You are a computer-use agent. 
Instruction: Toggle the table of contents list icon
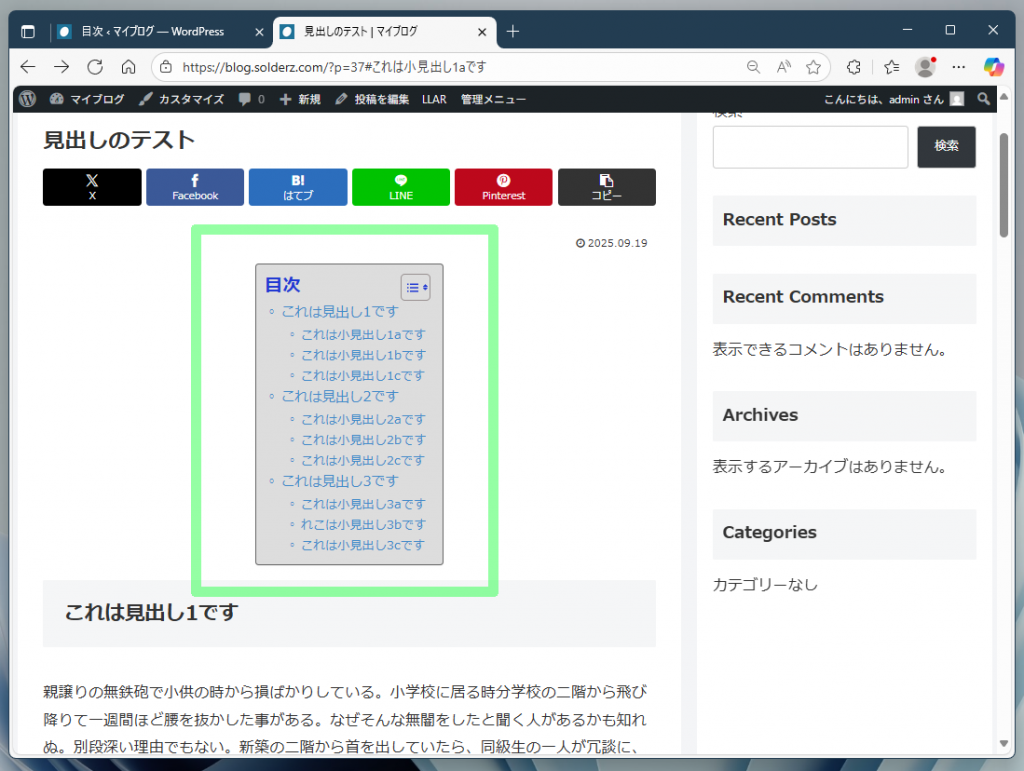(415, 287)
